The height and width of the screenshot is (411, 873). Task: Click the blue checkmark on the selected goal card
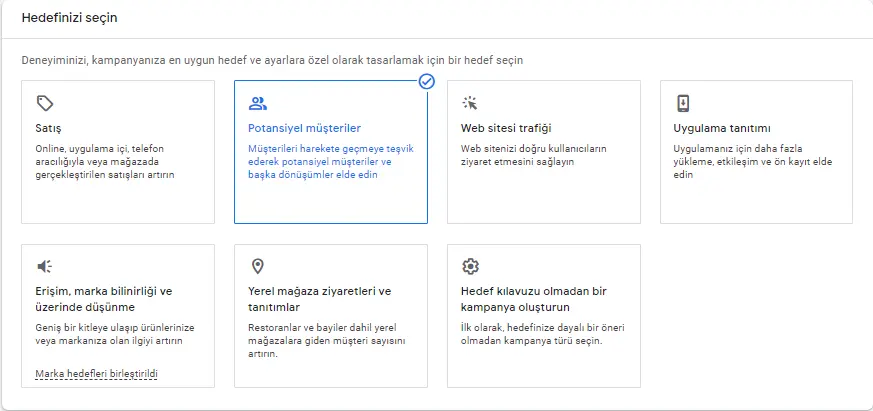click(x=426, y=82)
